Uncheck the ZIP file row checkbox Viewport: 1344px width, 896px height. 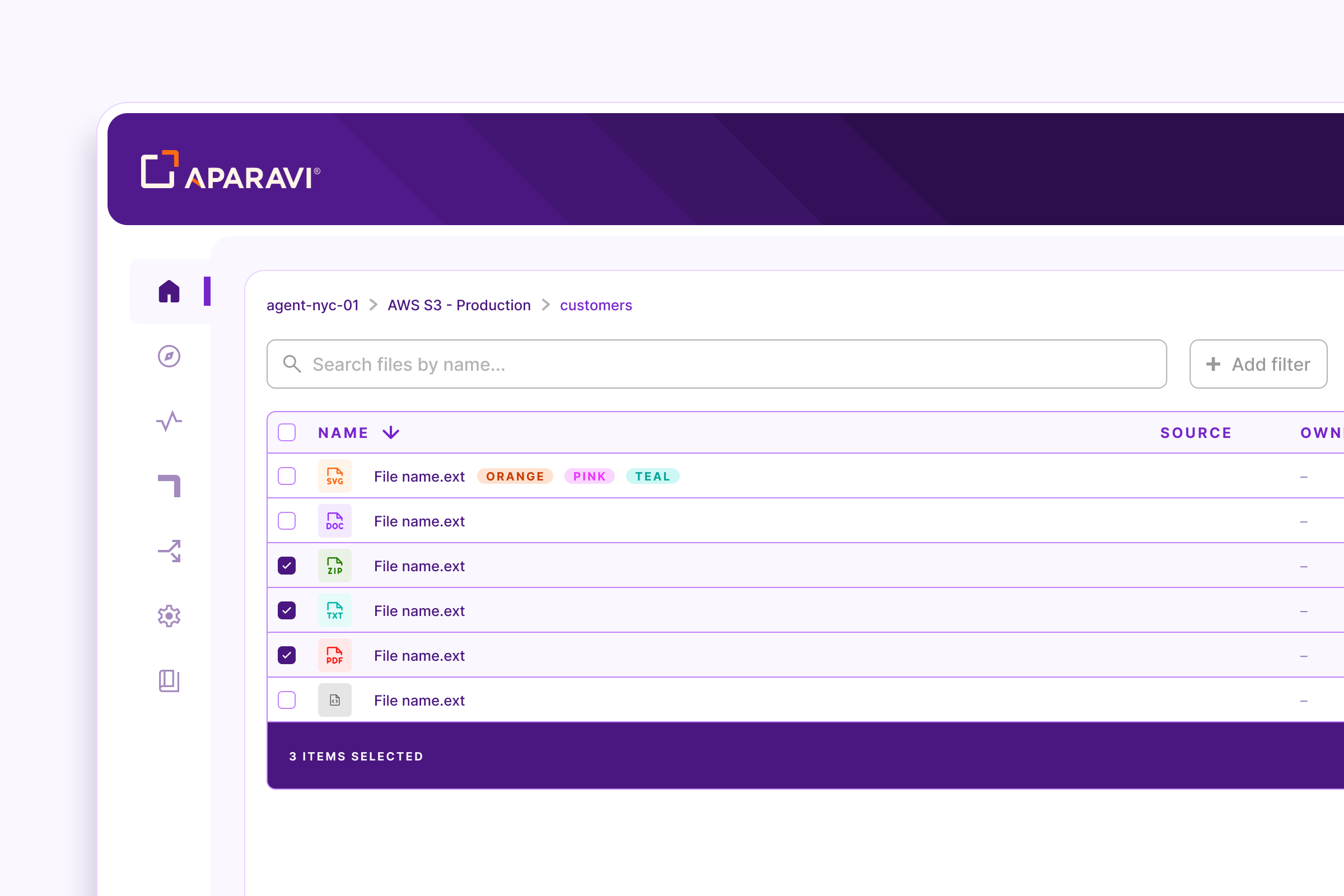point(287,566)
